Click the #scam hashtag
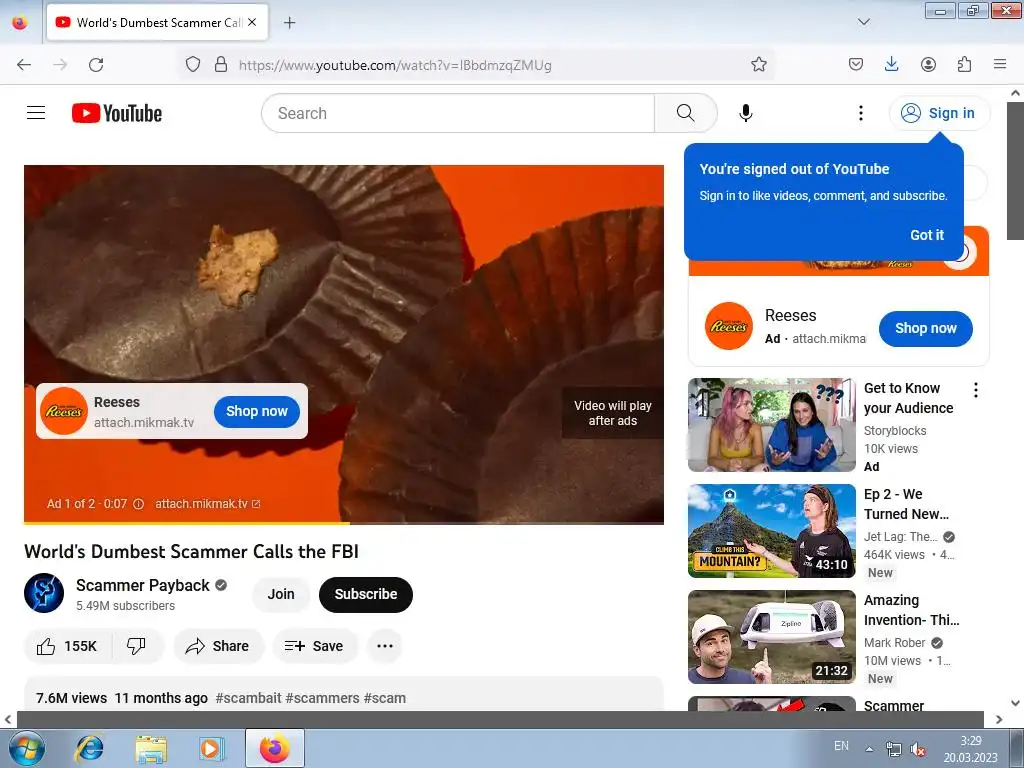1024x768 pixels. [x=385, y=698]
